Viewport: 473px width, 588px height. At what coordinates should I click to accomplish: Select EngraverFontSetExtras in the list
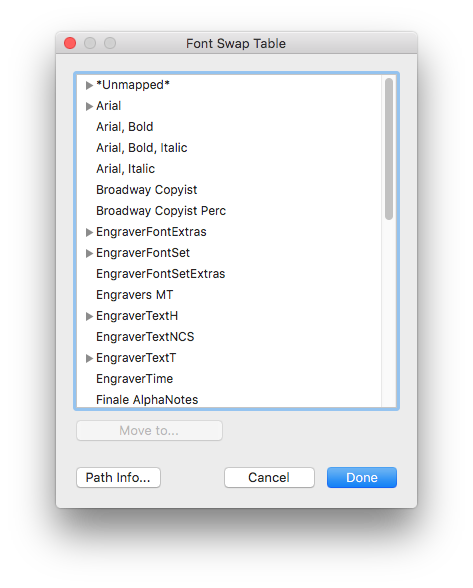coord(229,274)
